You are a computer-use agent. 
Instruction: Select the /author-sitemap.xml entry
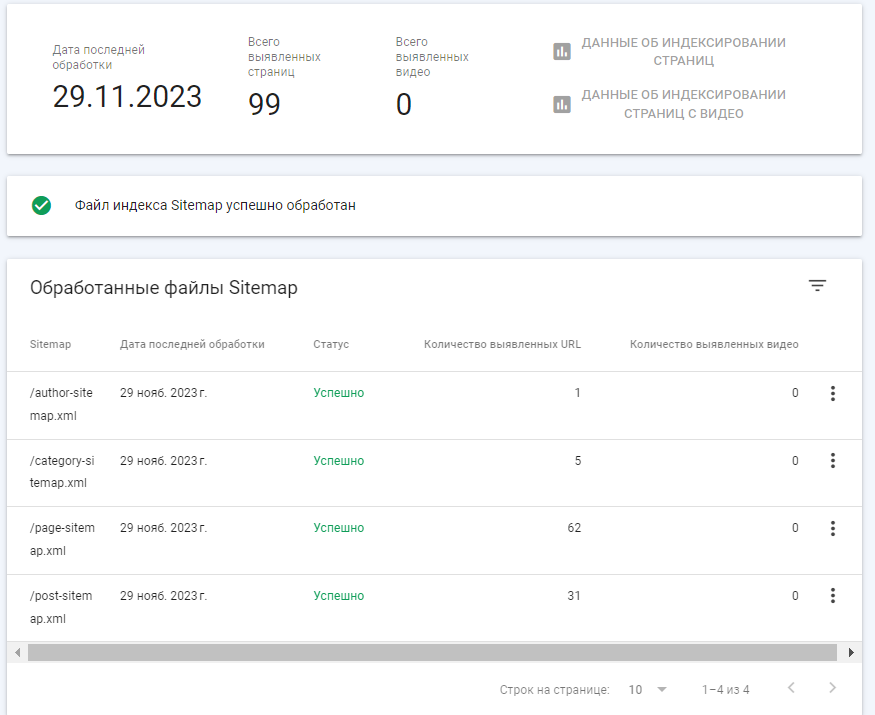(x=61, y=404)
